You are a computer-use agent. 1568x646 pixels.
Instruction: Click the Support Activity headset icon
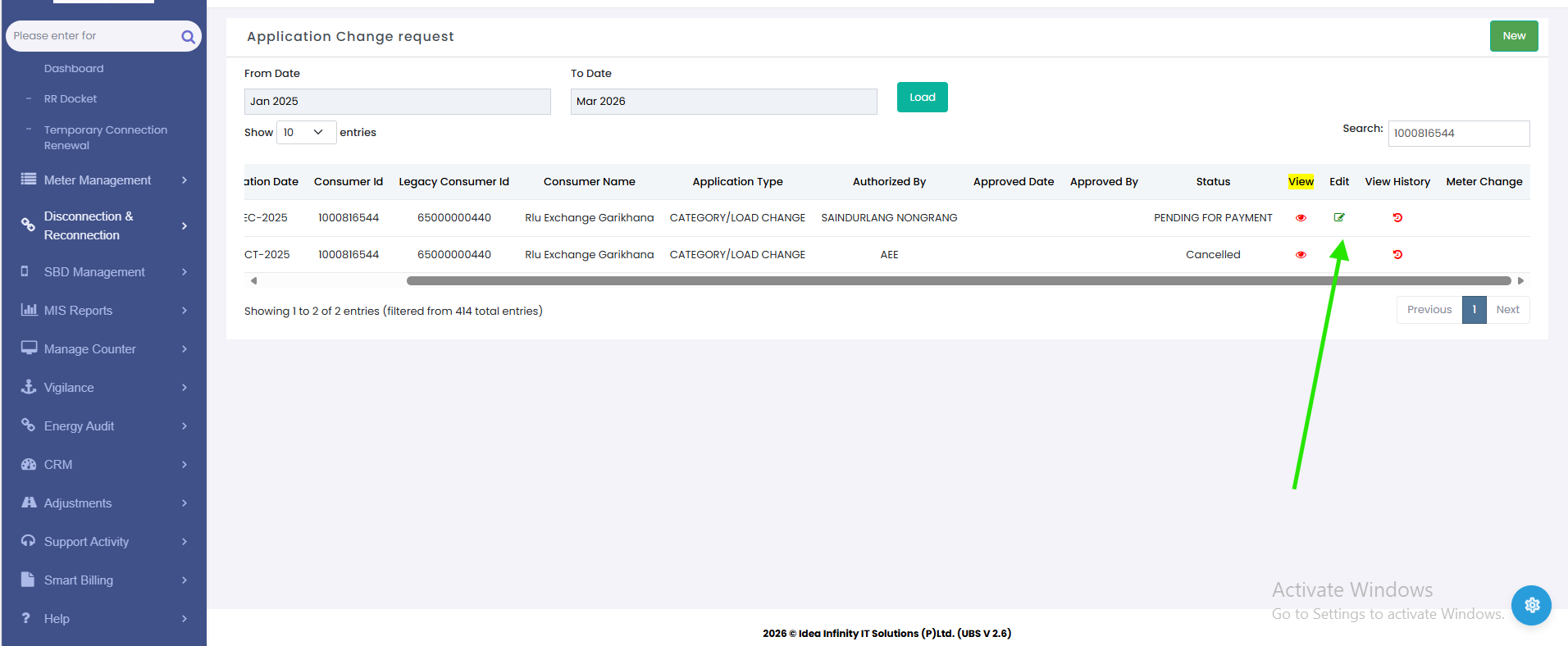point(29,541)
